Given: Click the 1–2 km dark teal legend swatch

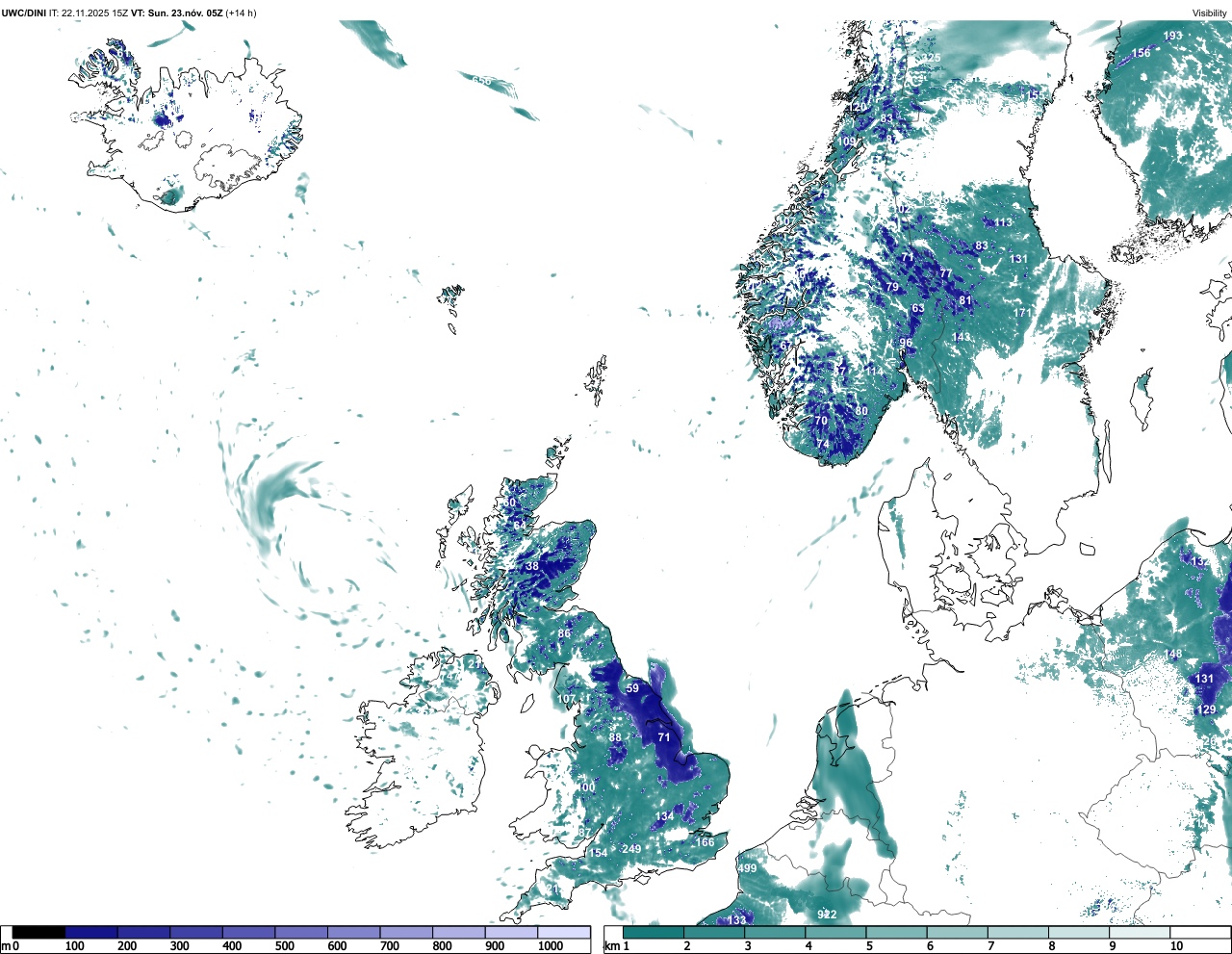Looking at the screenshot, I should coord(654,933).
